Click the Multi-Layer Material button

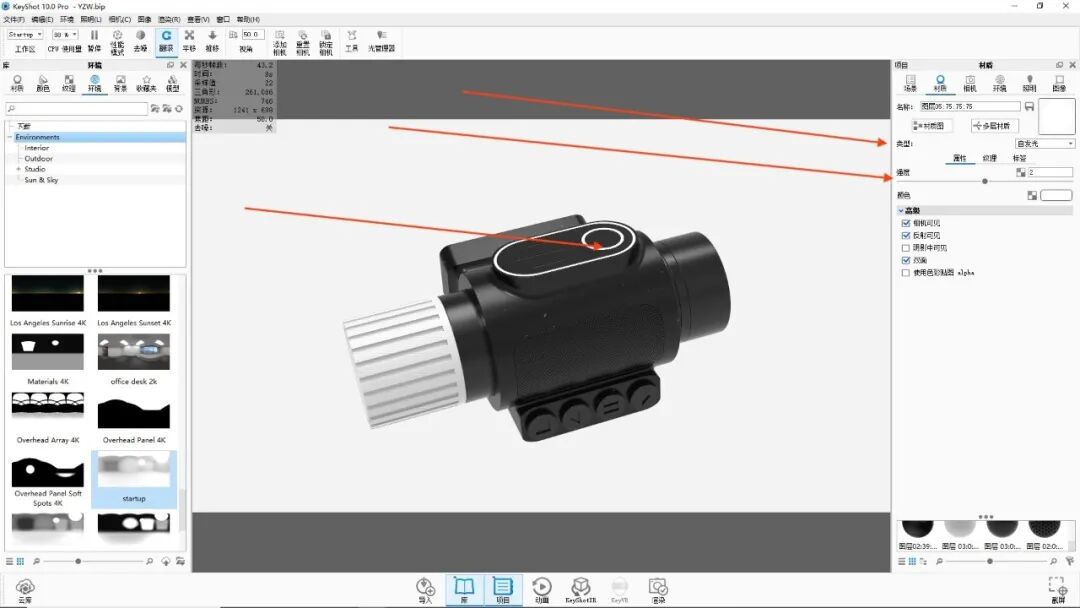click(995, 125)
